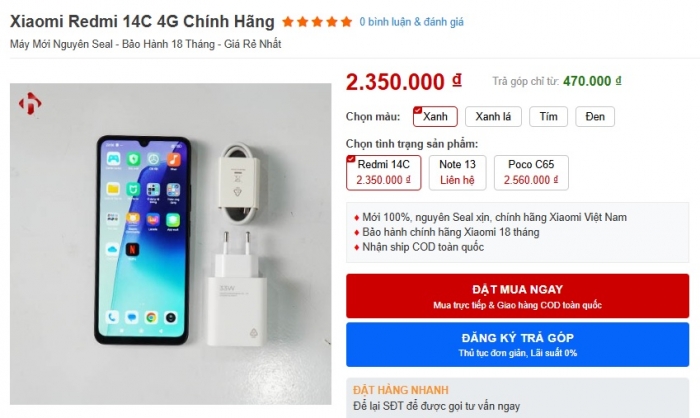Select Redmi 14C product variant

coord(383,172)
